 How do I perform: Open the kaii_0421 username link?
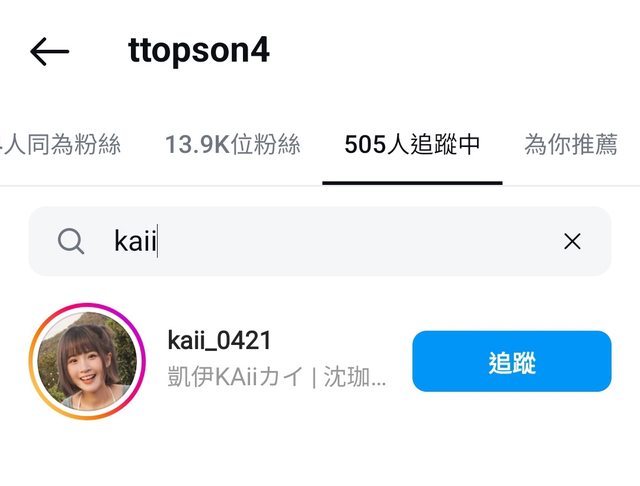(219, 340)
